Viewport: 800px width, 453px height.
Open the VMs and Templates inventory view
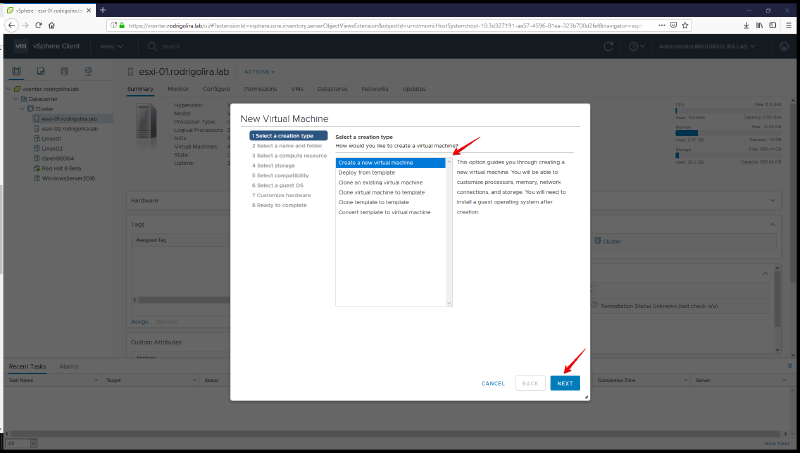(40, 72)
